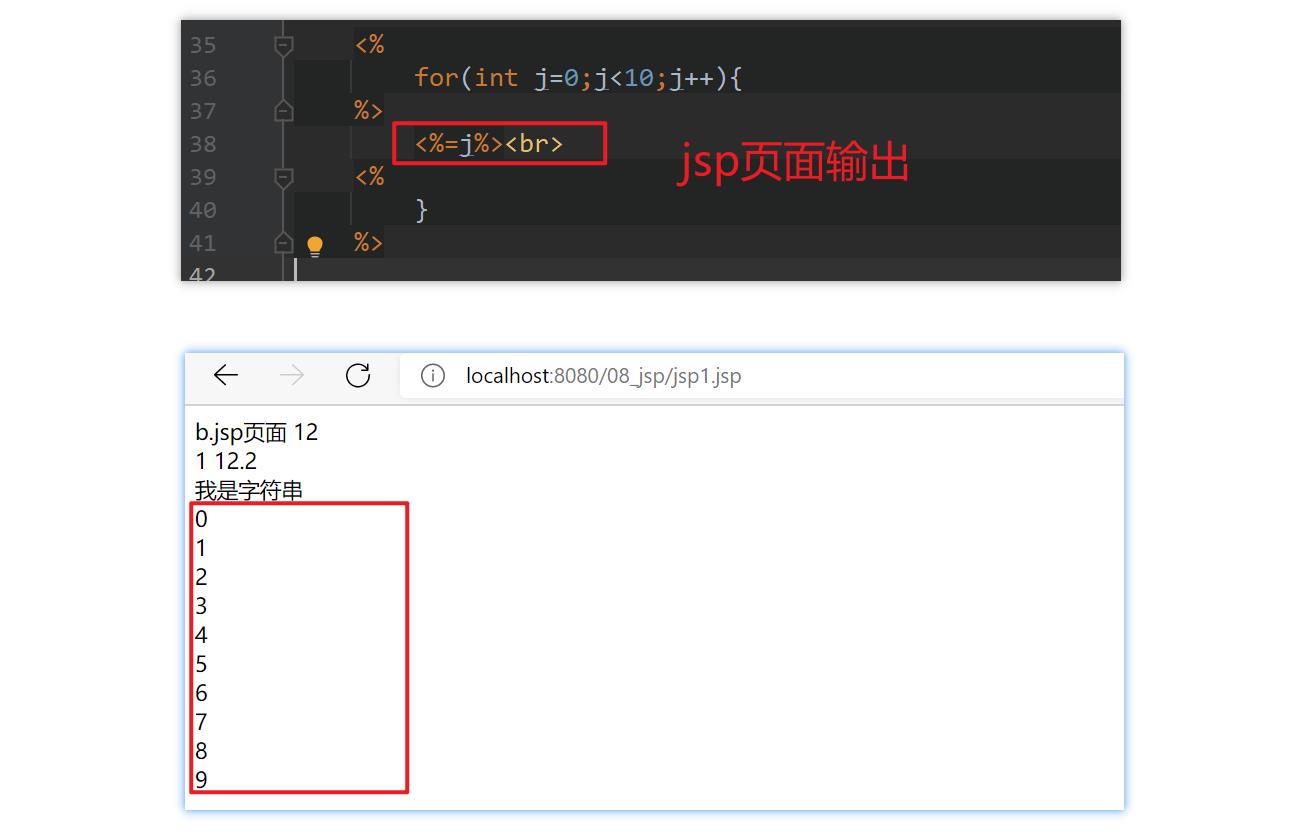Click the browser back arrow
1299x838 pixels.
click(226, 375)
